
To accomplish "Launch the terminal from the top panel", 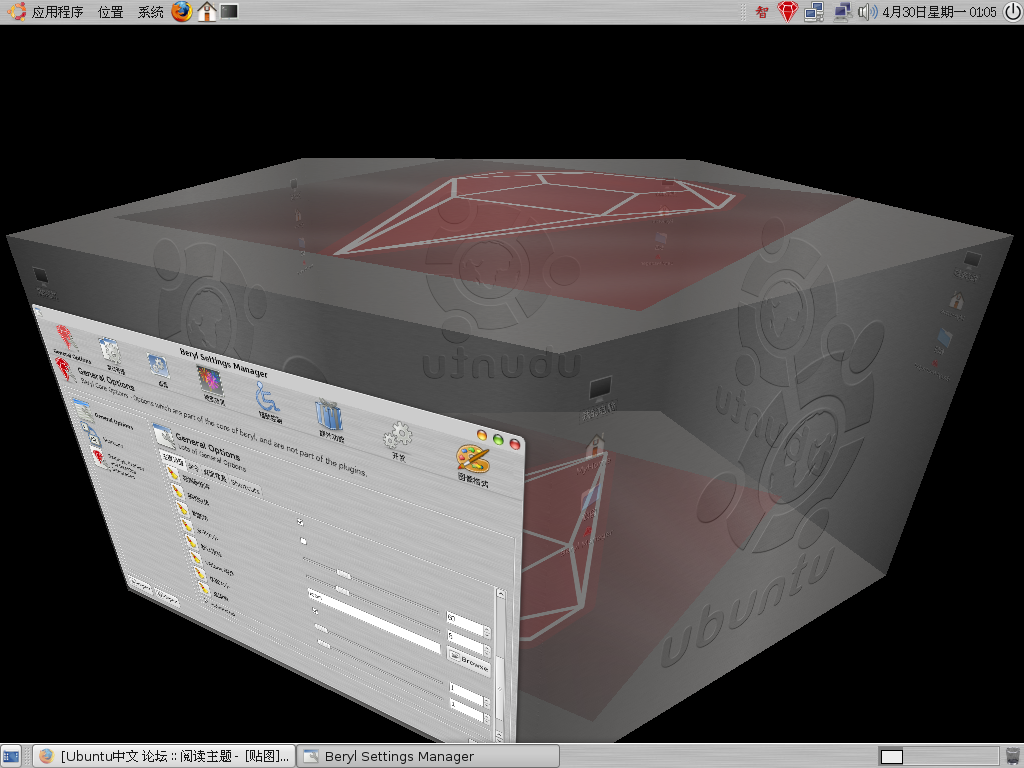I will coord(229,11).
